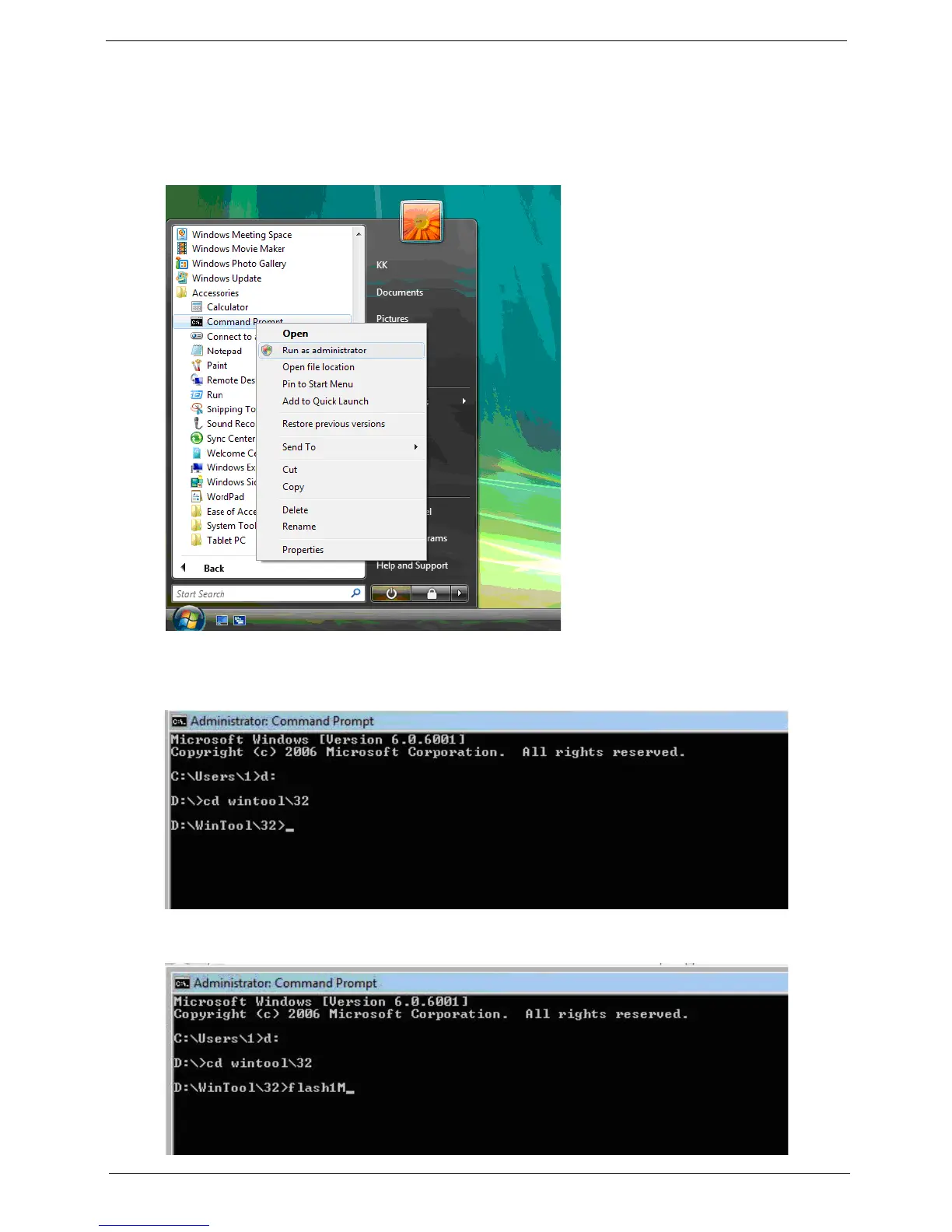
Task: Open Windows Meeting Space icon
Action: coord(182,234)
